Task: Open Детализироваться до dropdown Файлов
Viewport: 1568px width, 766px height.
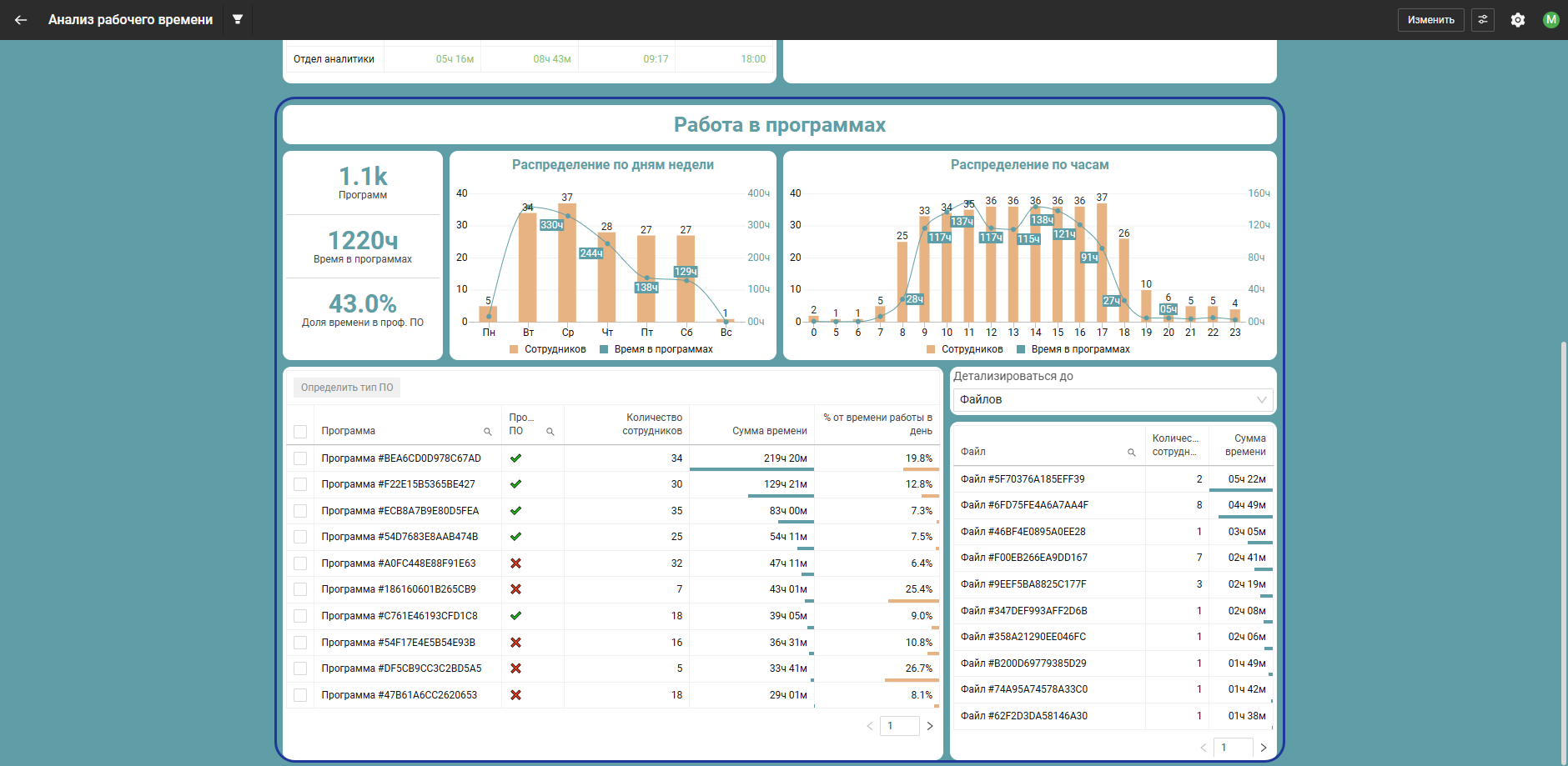Action: point(1113,400)
